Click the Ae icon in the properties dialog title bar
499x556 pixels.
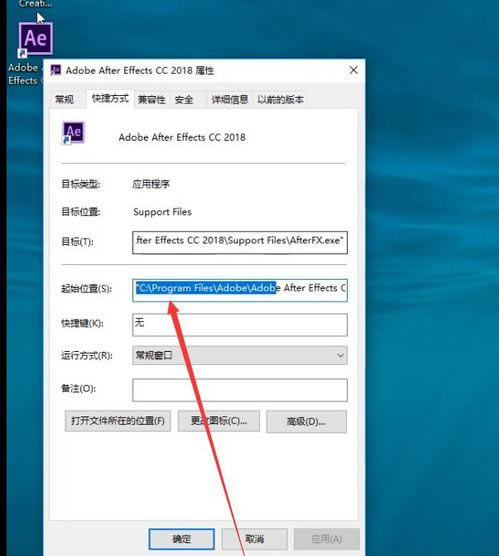[x=56, y=70]
